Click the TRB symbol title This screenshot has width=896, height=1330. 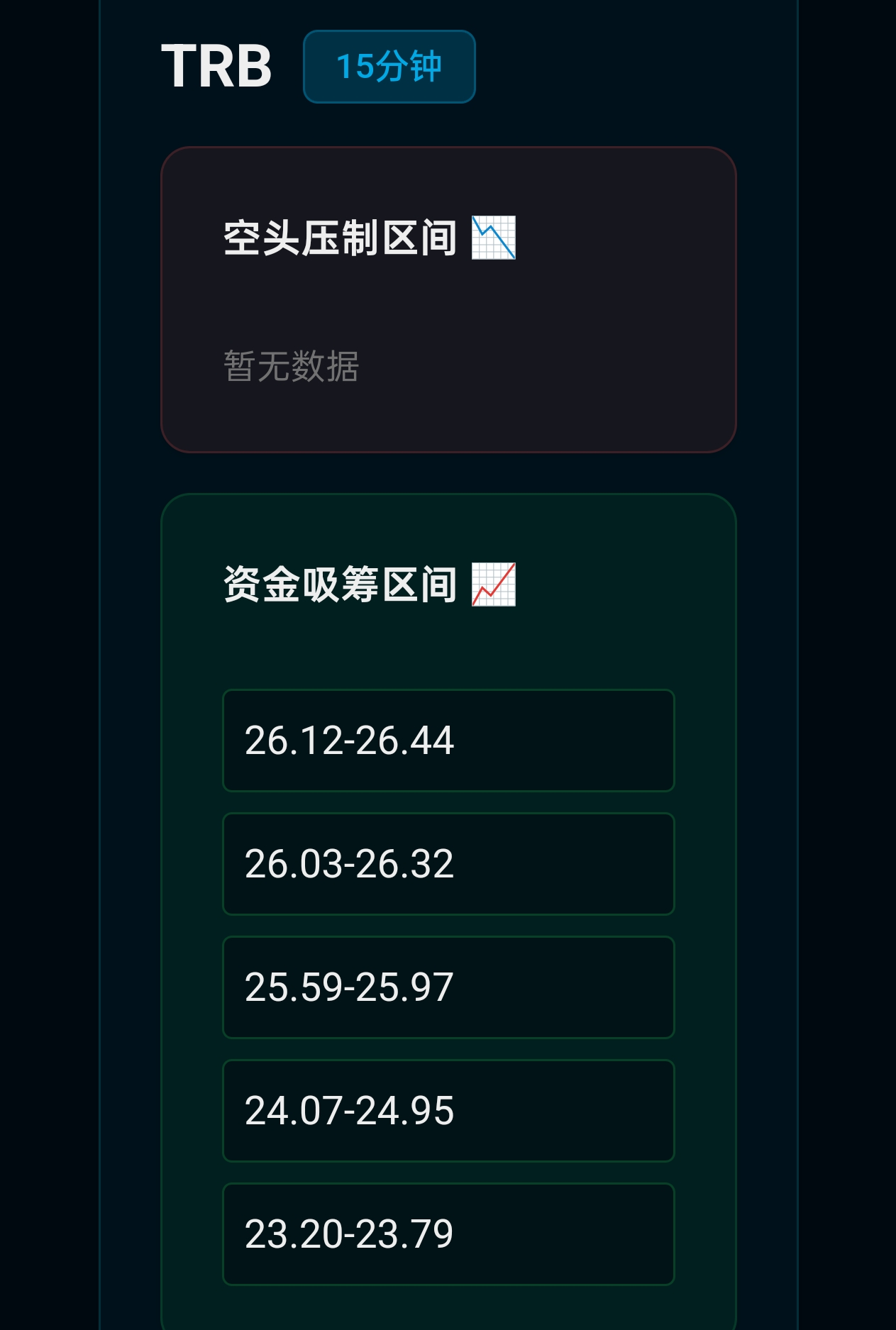pyautogui.click(x=216, y=67)
